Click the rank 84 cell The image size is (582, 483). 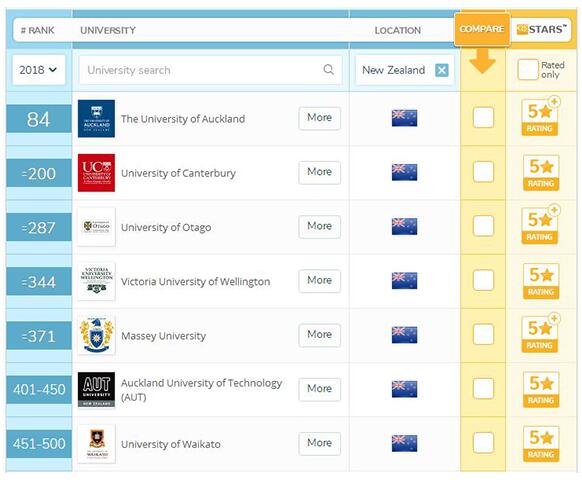tap(39, 119)
